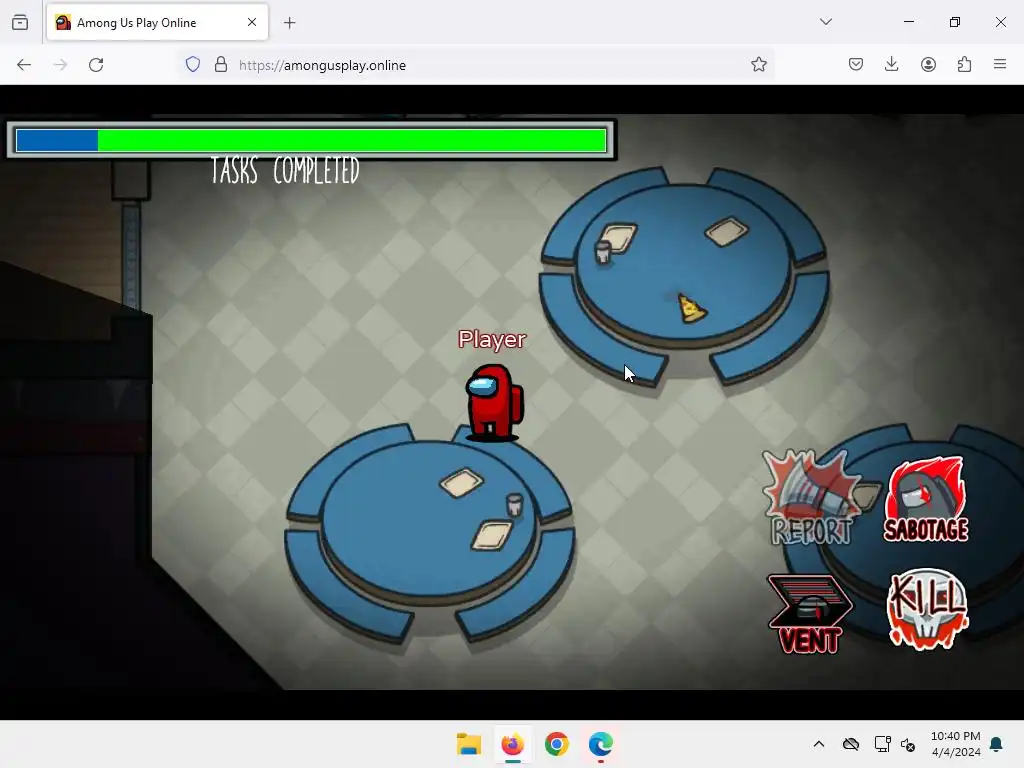Click the pizza slice on the table

tap(691, 308)
